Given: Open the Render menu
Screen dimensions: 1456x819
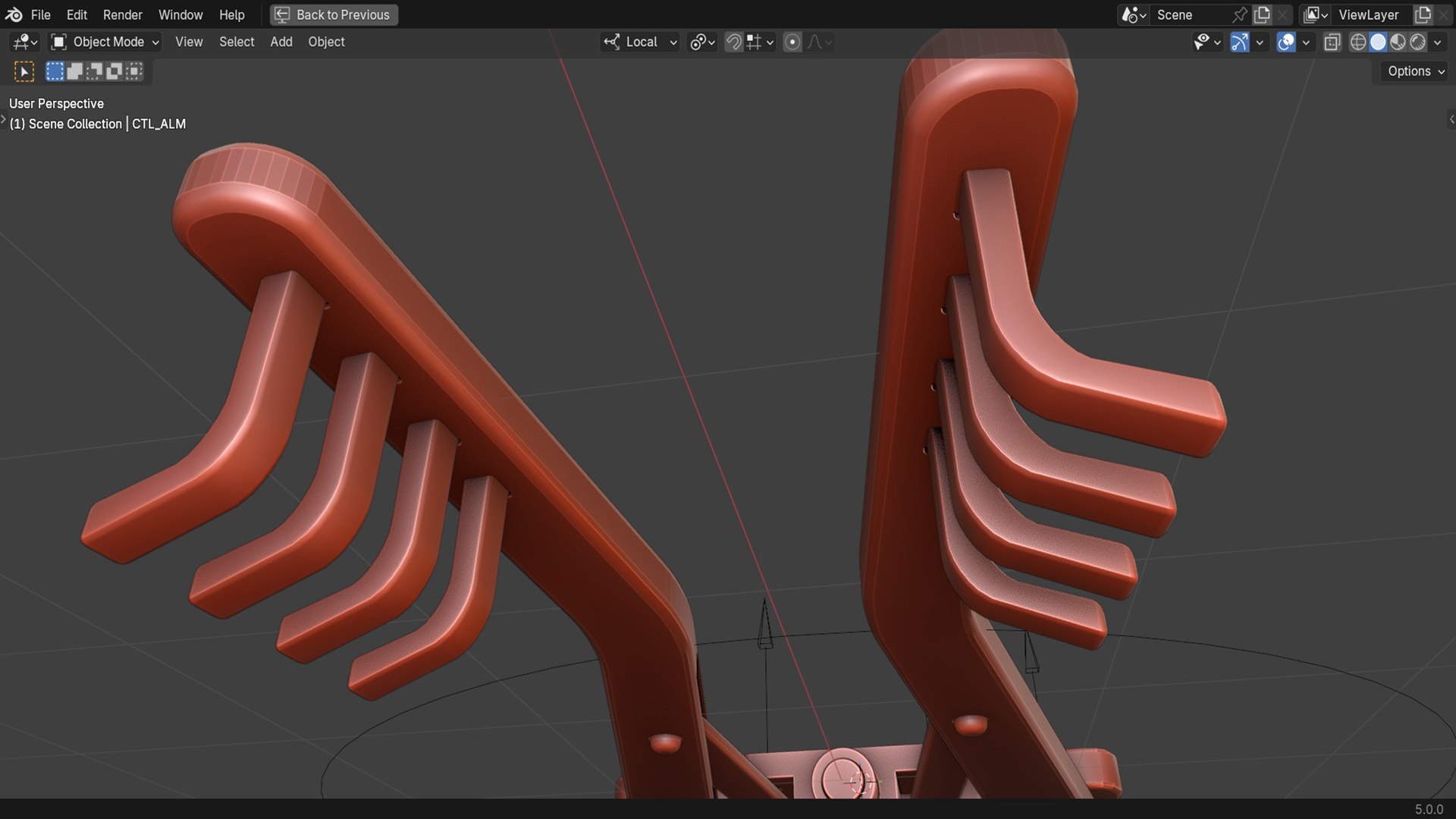Looking at the screenshot, I should tap(123, 14).
